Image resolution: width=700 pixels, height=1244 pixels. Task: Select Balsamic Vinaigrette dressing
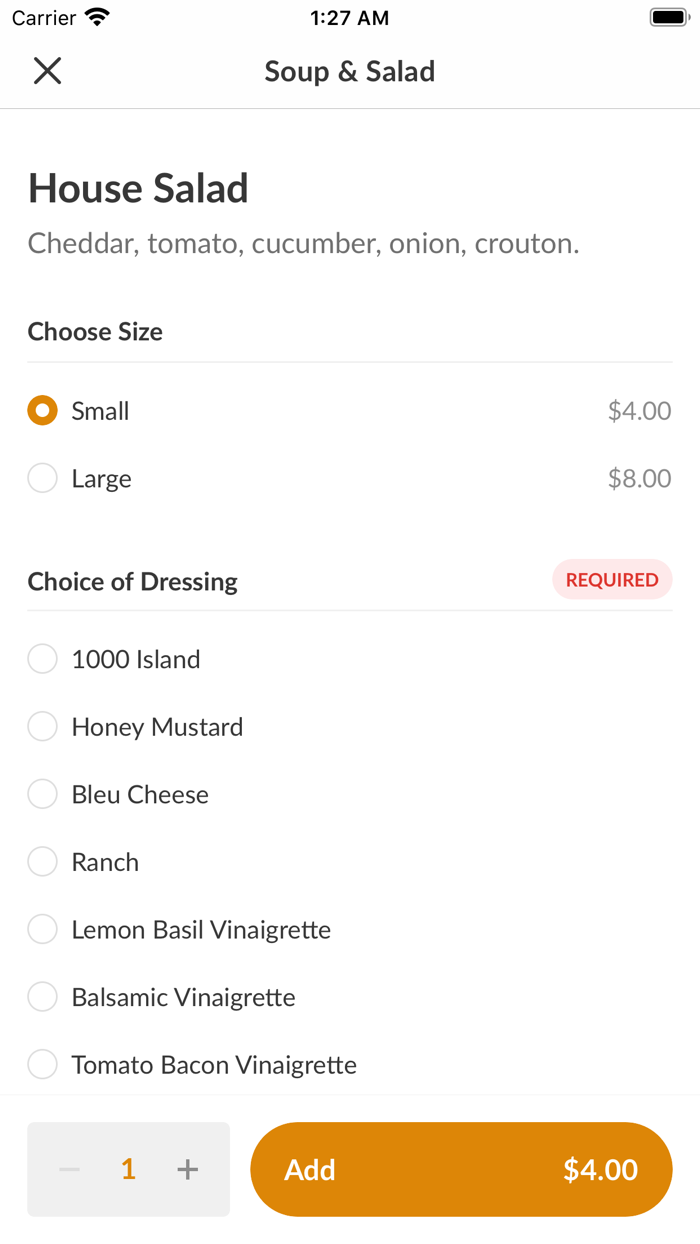(x=42, y=997)
